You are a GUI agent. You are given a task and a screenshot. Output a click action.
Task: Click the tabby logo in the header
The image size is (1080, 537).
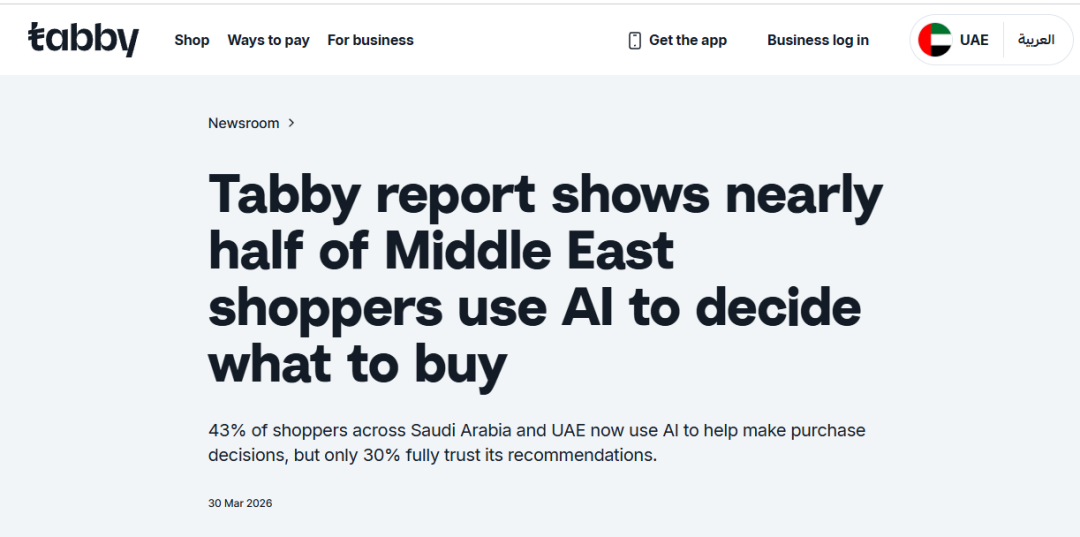[x=83, y=39]
